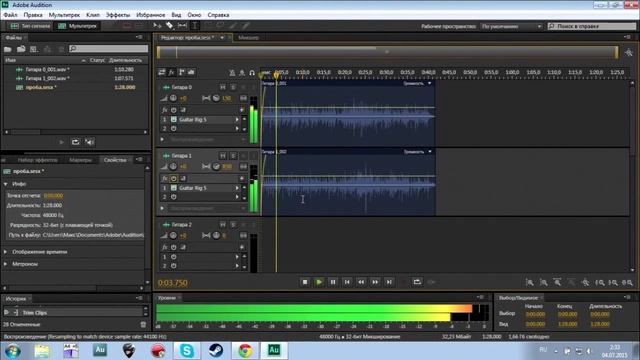Toggle auto-play in the Files panel
640x360 pixels.
(89, 142)
